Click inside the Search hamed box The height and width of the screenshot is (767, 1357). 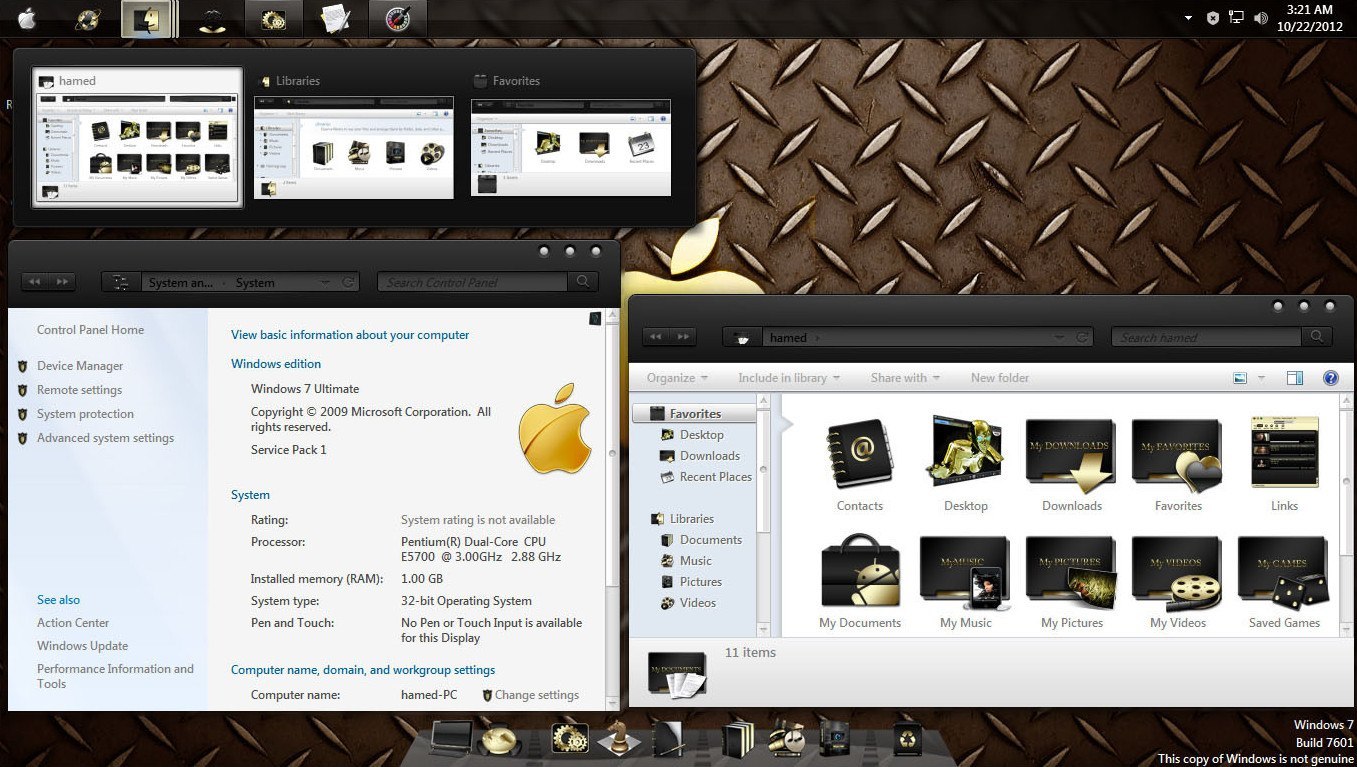pos(1205,337)
